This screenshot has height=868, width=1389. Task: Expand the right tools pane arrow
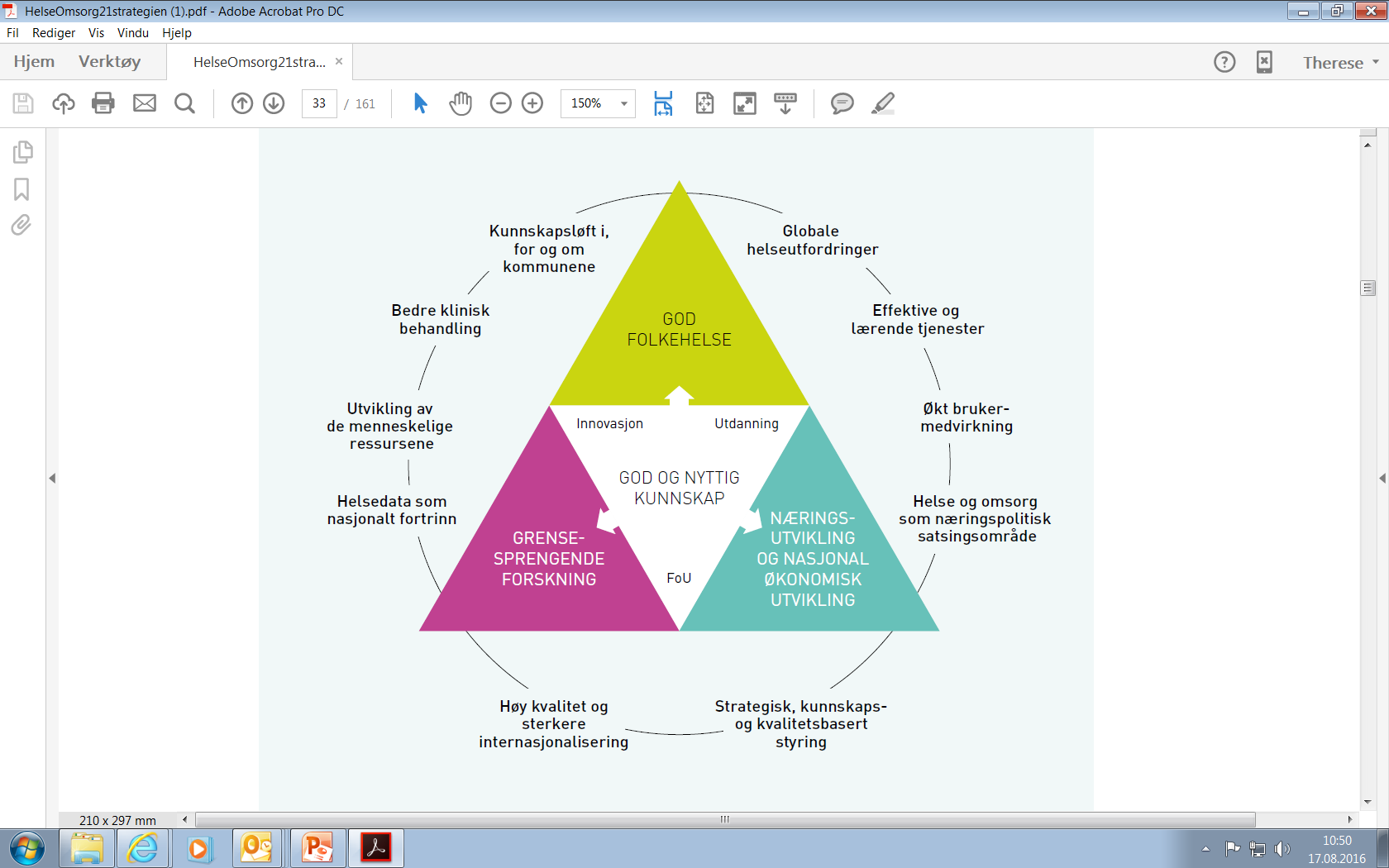tap(1382, 478)
